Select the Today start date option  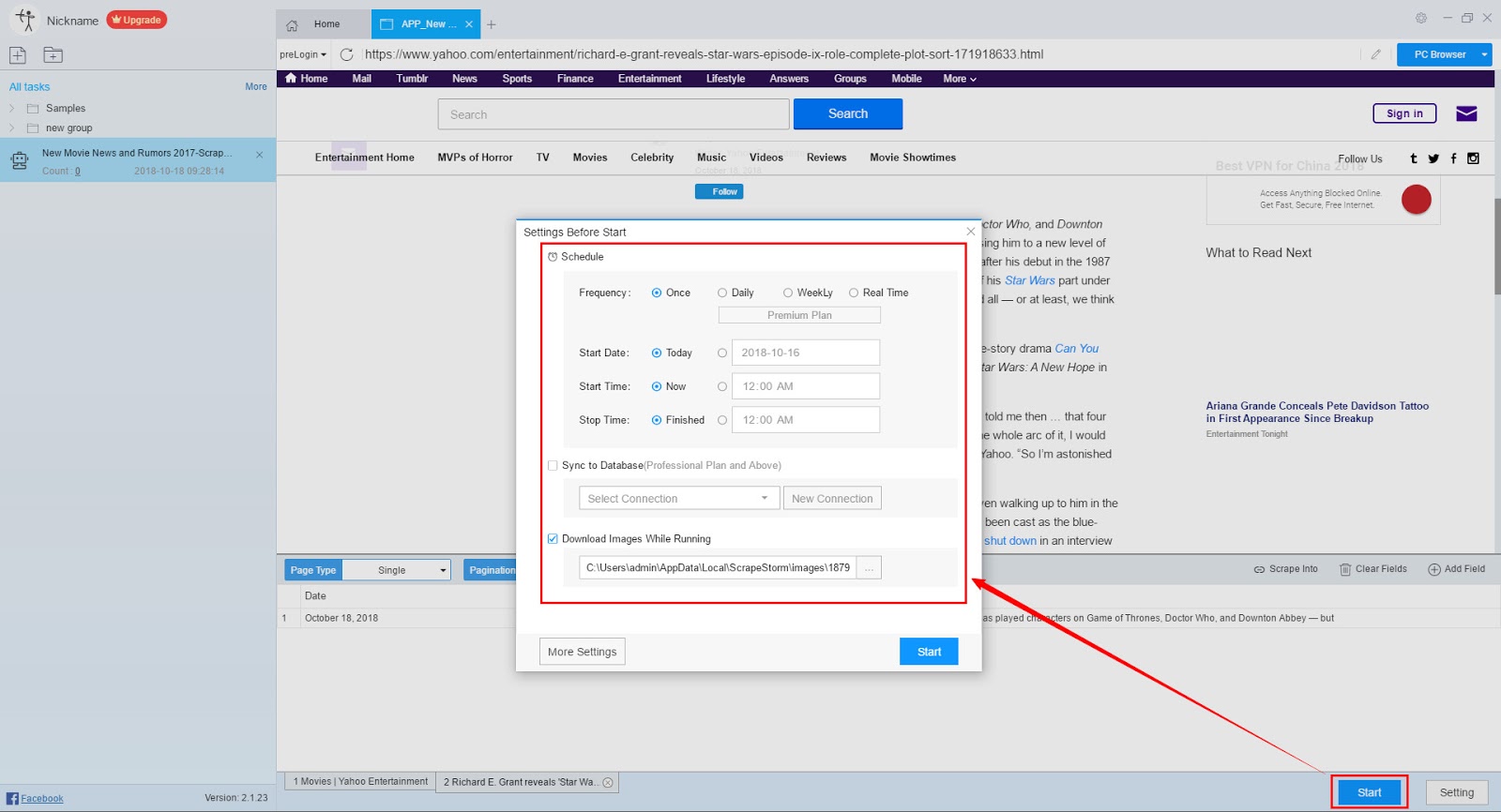pos(657,353)
